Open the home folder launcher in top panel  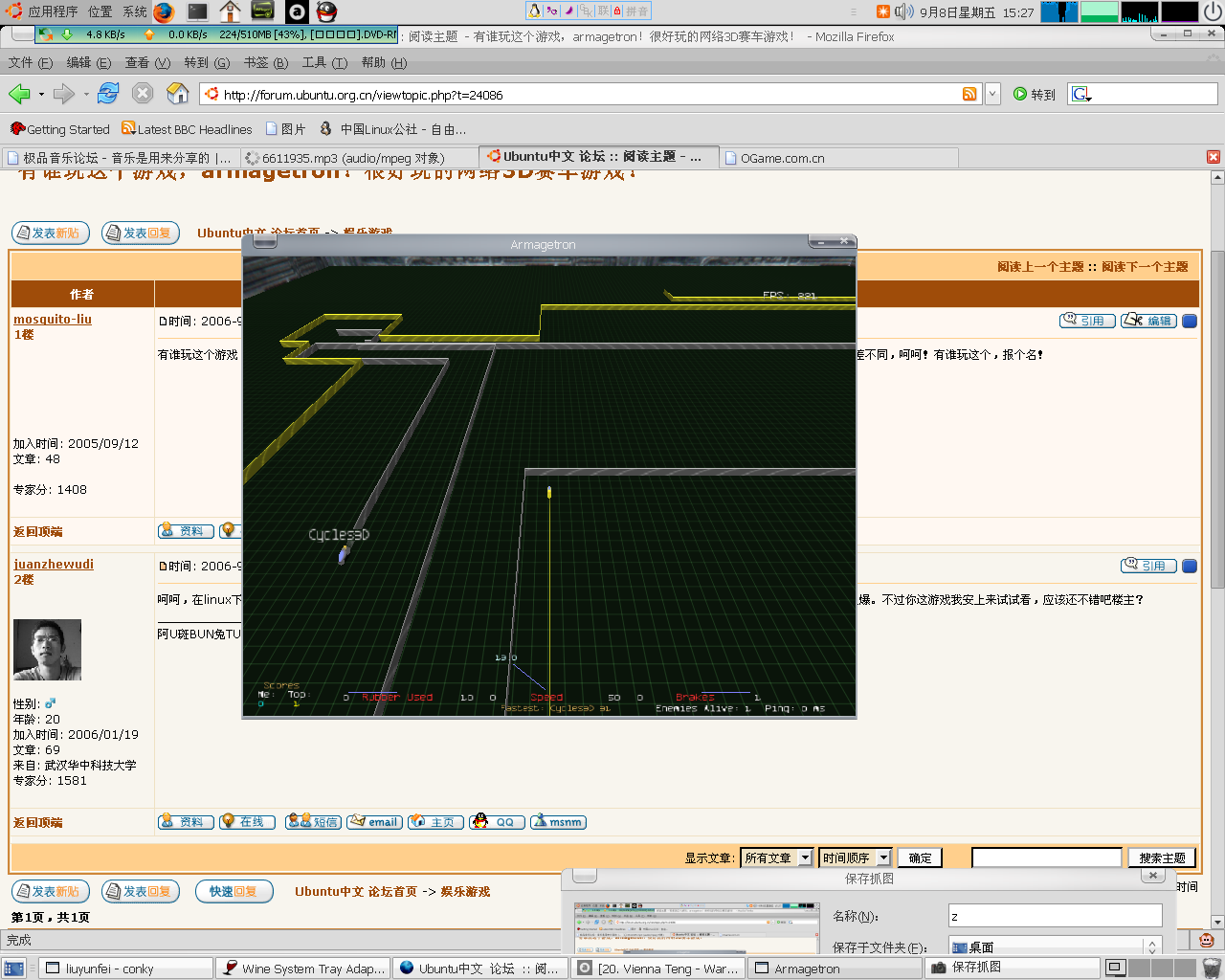tap(230, 11)
